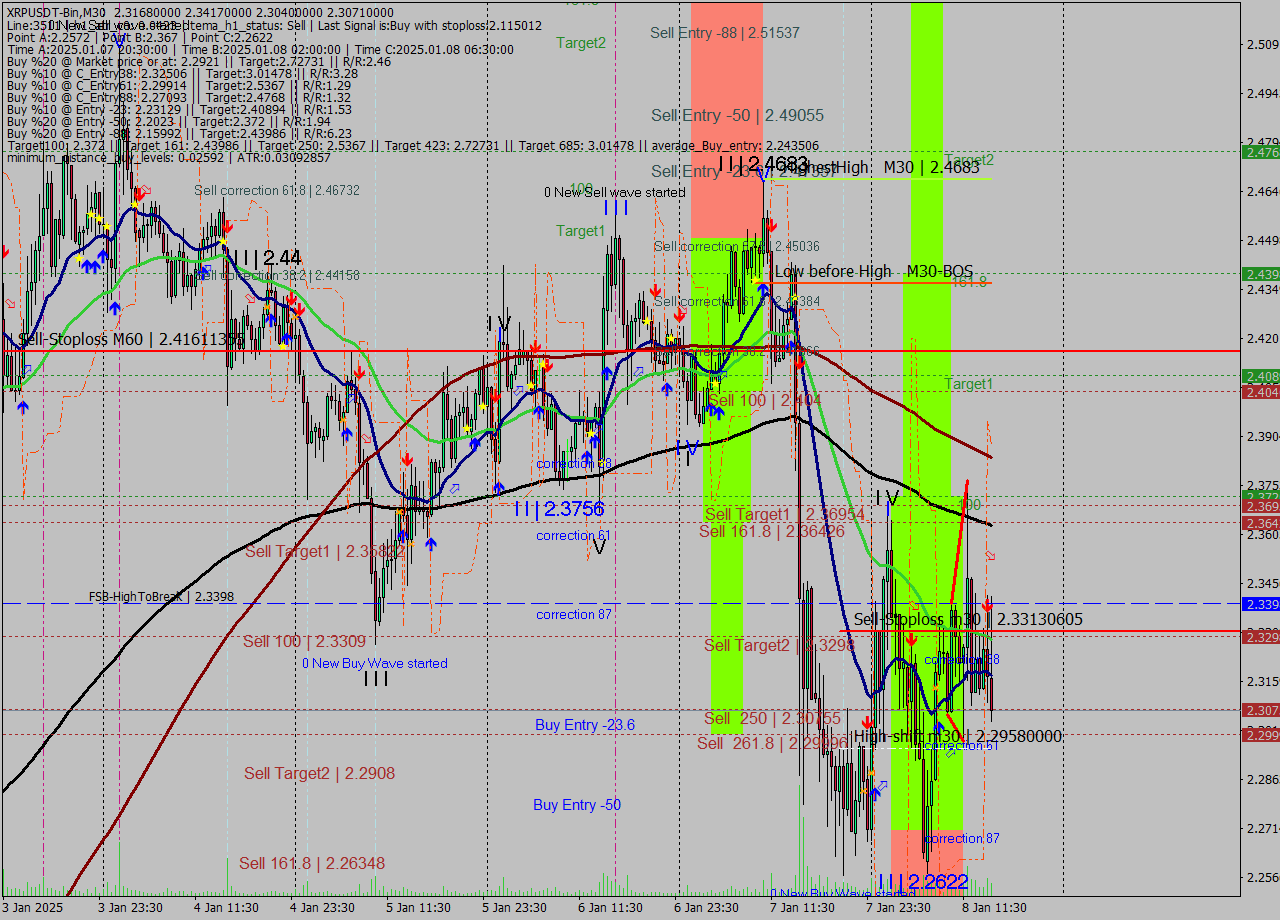The image size is (1280, 920).
Task: Select the 'Buy Entry -50' label
Action: click(577, 805)
